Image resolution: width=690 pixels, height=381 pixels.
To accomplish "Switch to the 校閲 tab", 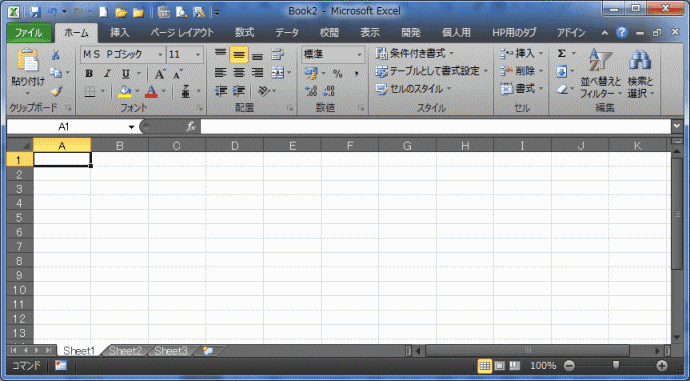I will pos(329,33).
